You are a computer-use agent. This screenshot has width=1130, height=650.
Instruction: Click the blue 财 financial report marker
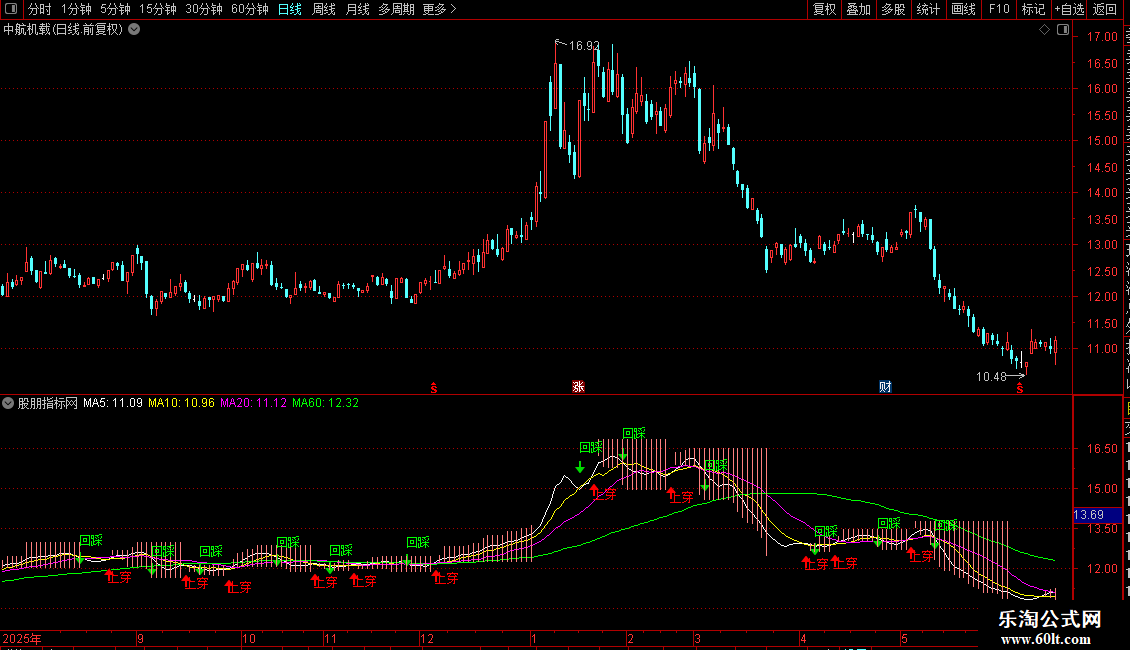pyautogui.click(x=885, y=387)
